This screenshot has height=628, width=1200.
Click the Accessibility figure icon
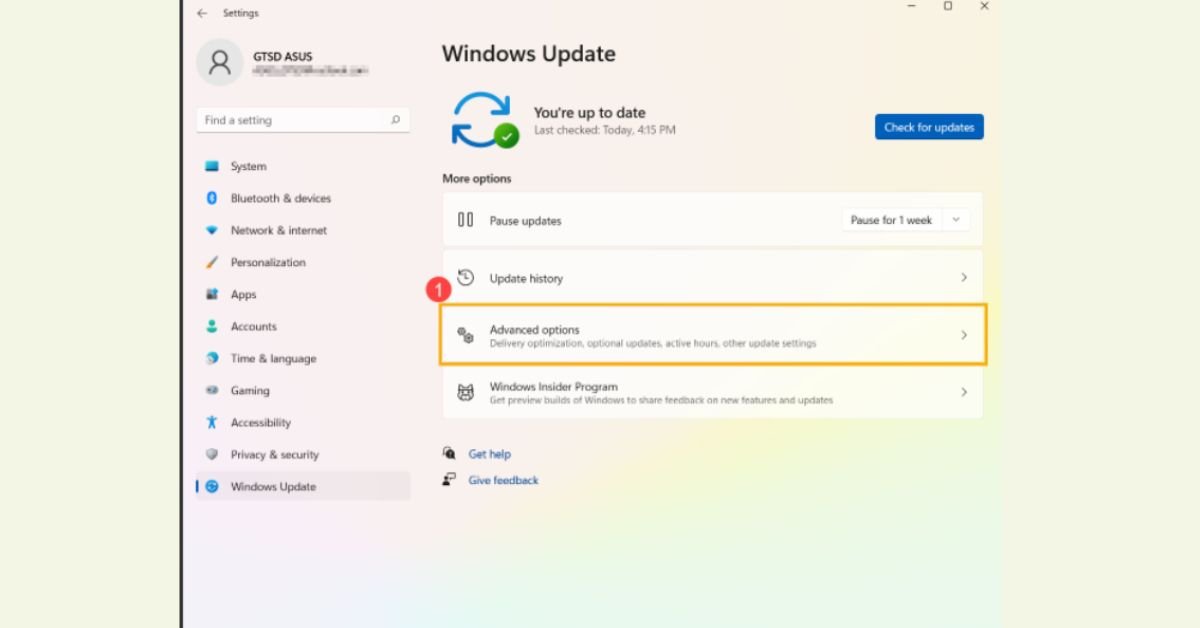(x=212, y=422)
